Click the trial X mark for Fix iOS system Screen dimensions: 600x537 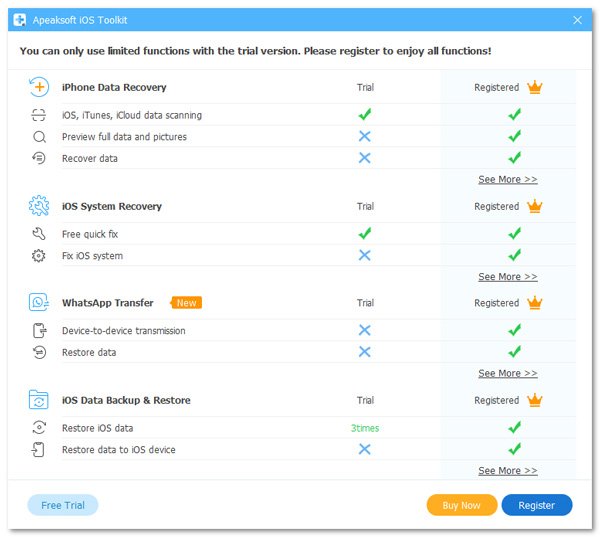365,255
